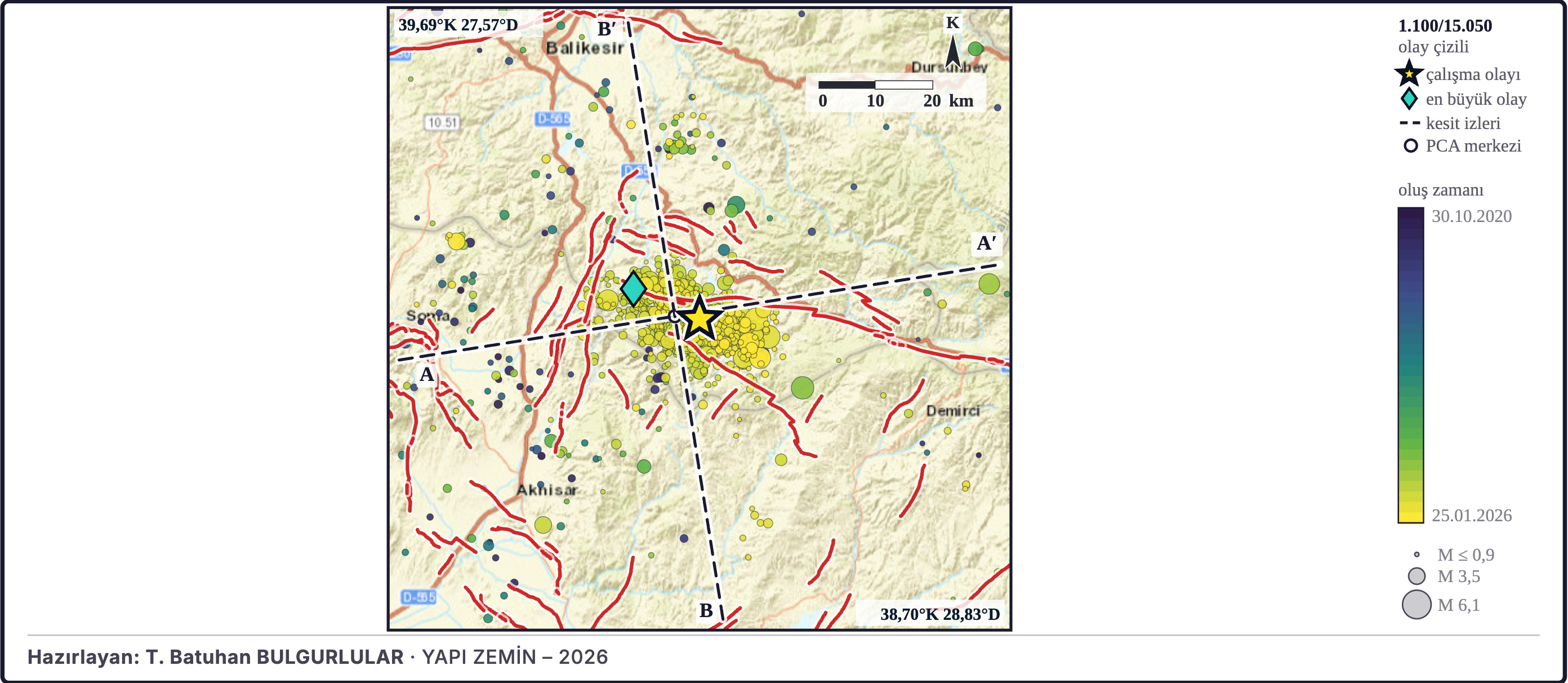Click the K north label
This screenshot has width=1568, height=683.
click(952, 23)
